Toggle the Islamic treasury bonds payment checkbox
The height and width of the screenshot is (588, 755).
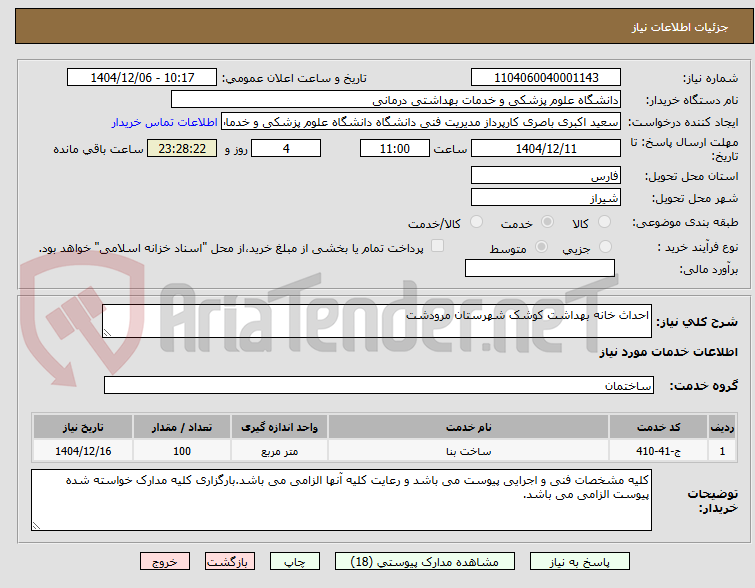(x=437, y=246)
